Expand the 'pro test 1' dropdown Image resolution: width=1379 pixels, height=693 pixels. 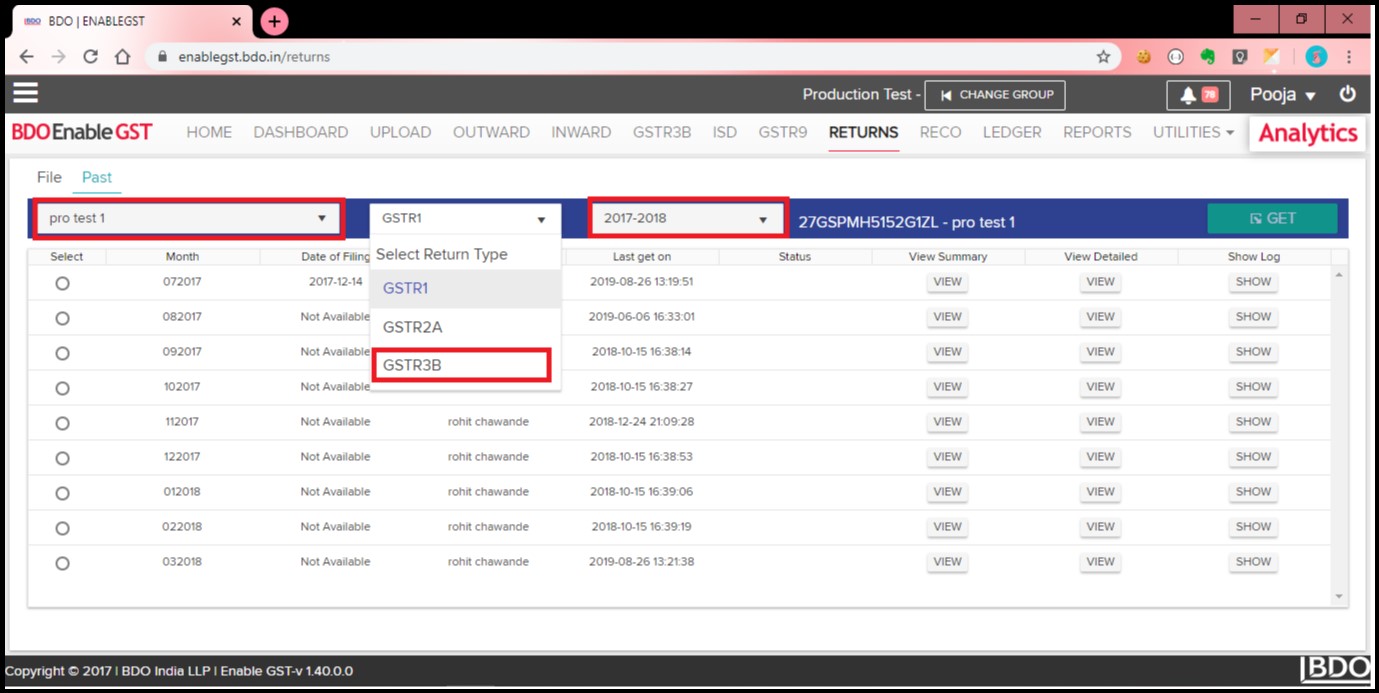pyautogui.click(x=188, y=218)
